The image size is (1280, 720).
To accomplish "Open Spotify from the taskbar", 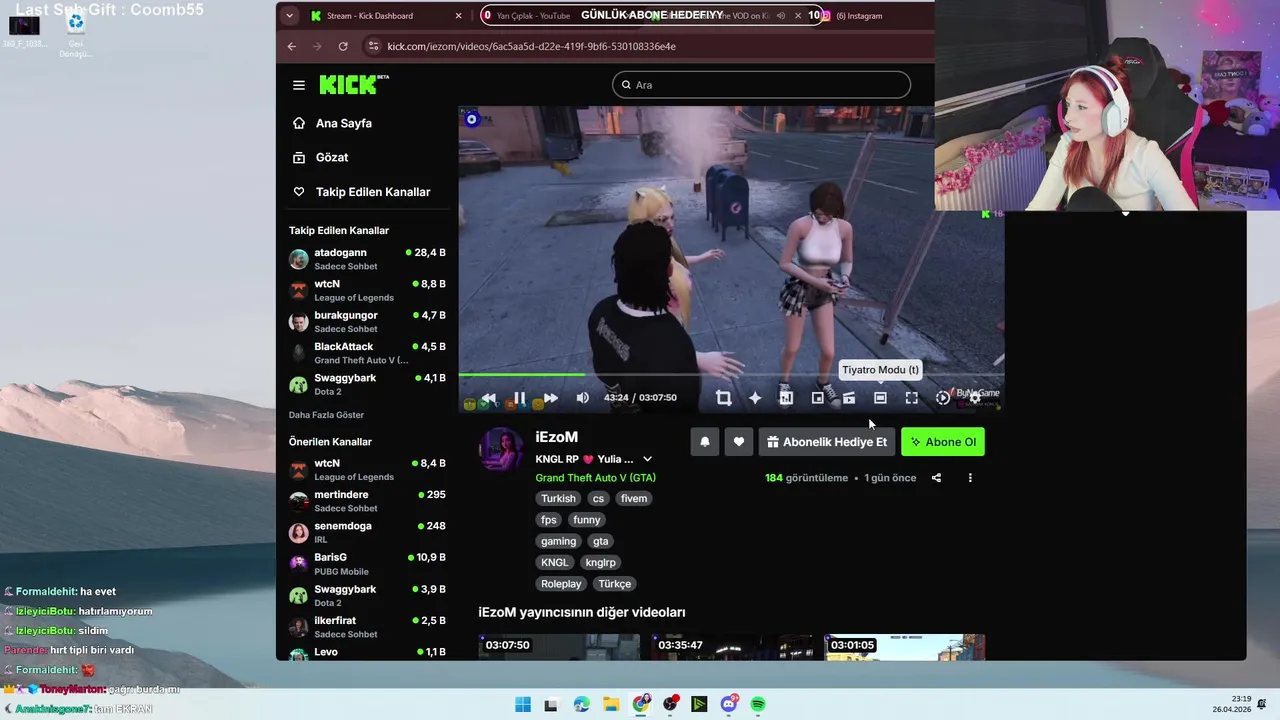I will click(758, 705).
